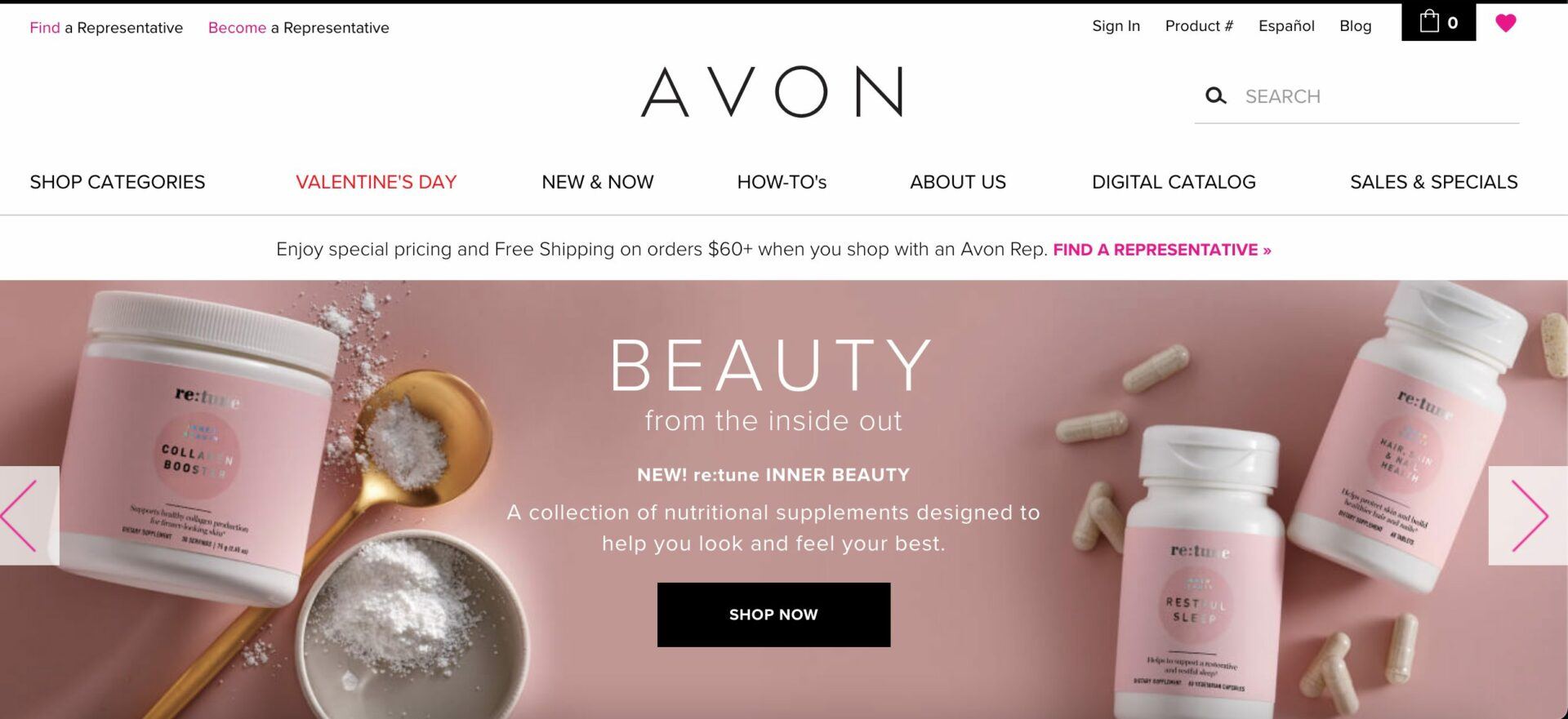Go to Sales & Specials
Viewport: 1568px width, 719px height.
1433,182
